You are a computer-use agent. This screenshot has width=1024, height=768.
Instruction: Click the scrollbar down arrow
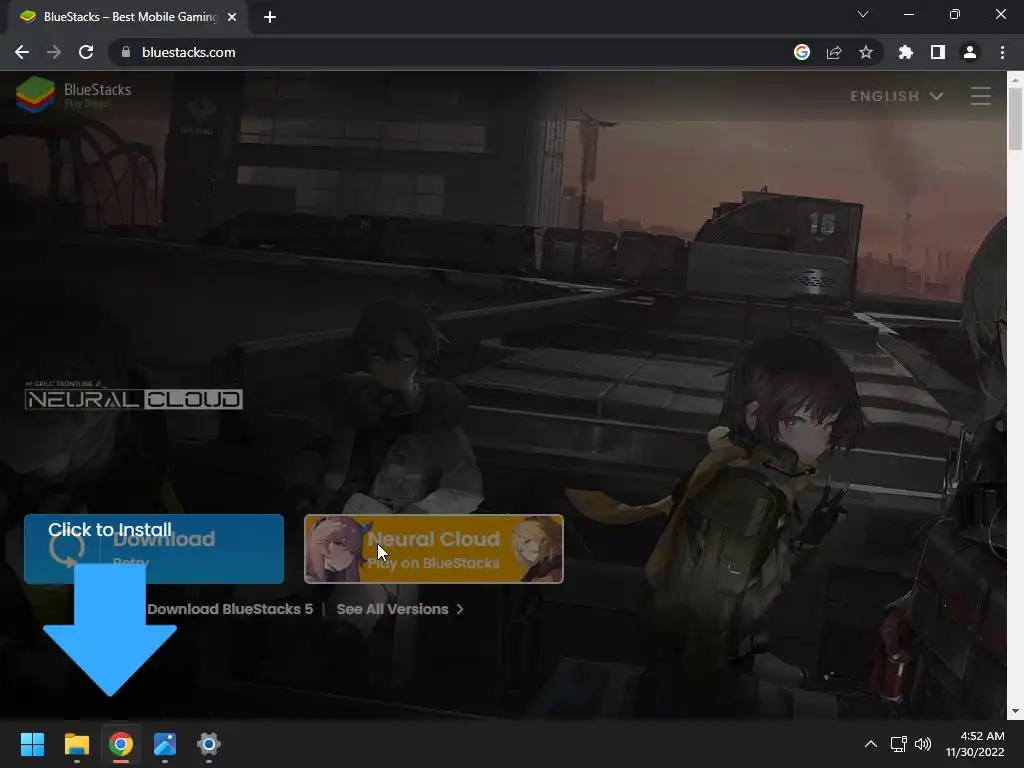pyautogui.click(x=1015, y=711)
